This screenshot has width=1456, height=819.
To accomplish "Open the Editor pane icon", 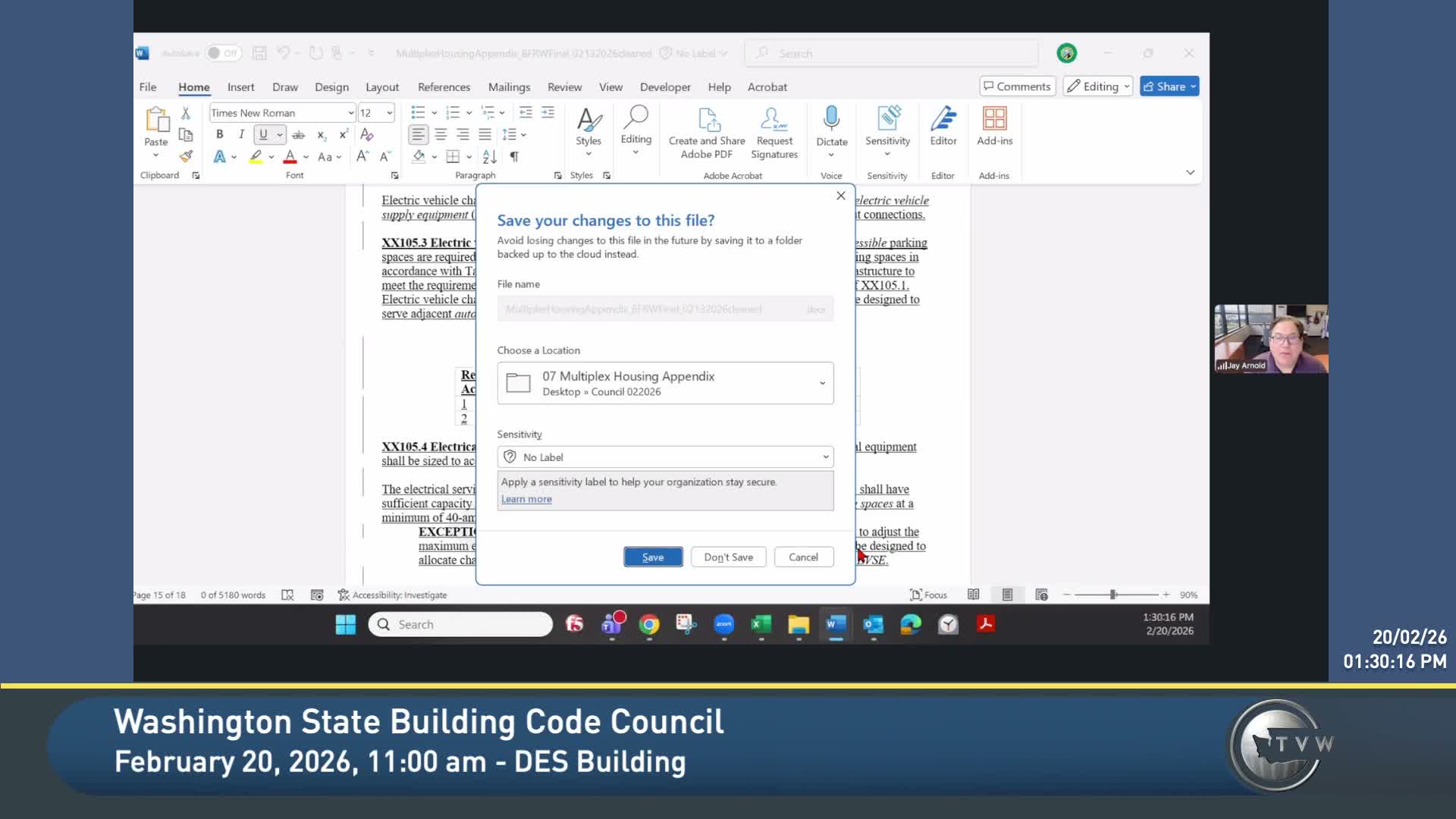I will tap(943, 119).
